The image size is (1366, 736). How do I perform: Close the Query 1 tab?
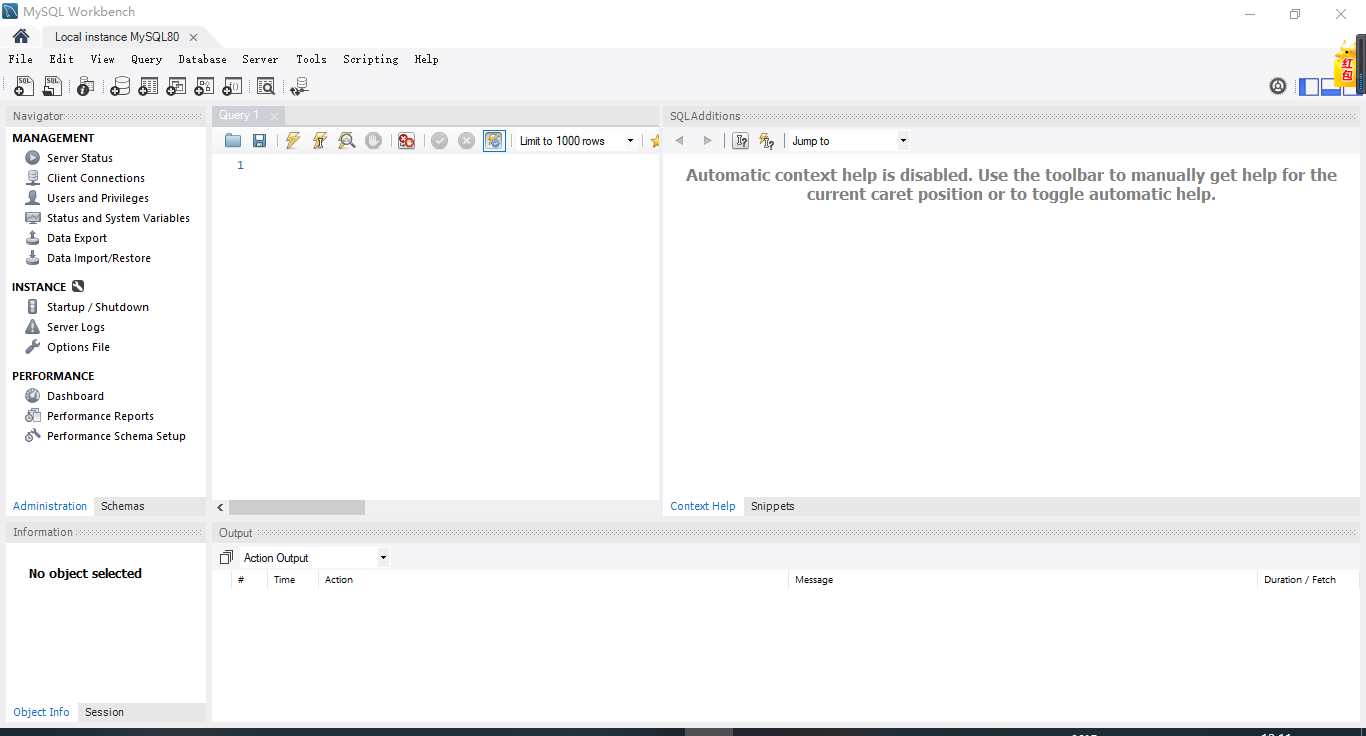tap(274, 116)
